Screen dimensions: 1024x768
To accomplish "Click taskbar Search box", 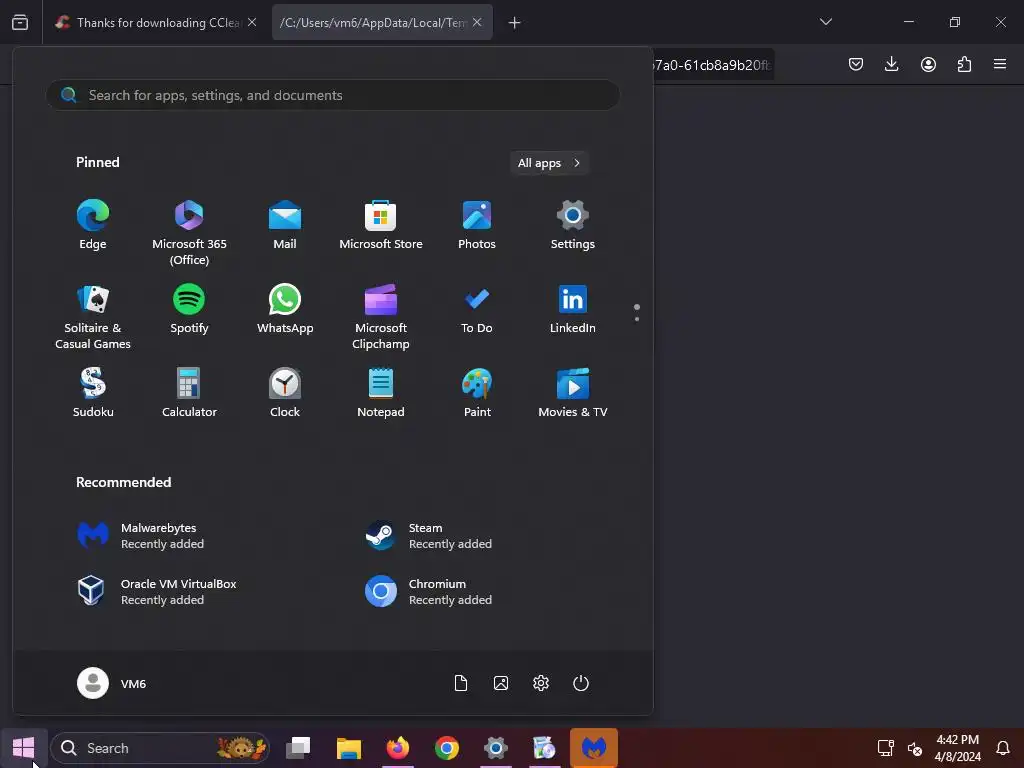I will [x=160, y=748].
